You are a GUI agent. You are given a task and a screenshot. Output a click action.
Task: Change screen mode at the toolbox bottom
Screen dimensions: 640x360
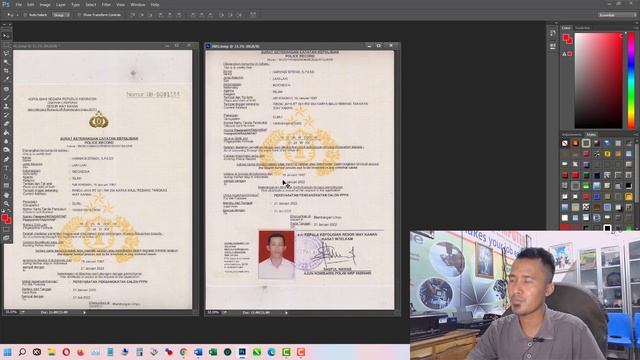[6, 238]
